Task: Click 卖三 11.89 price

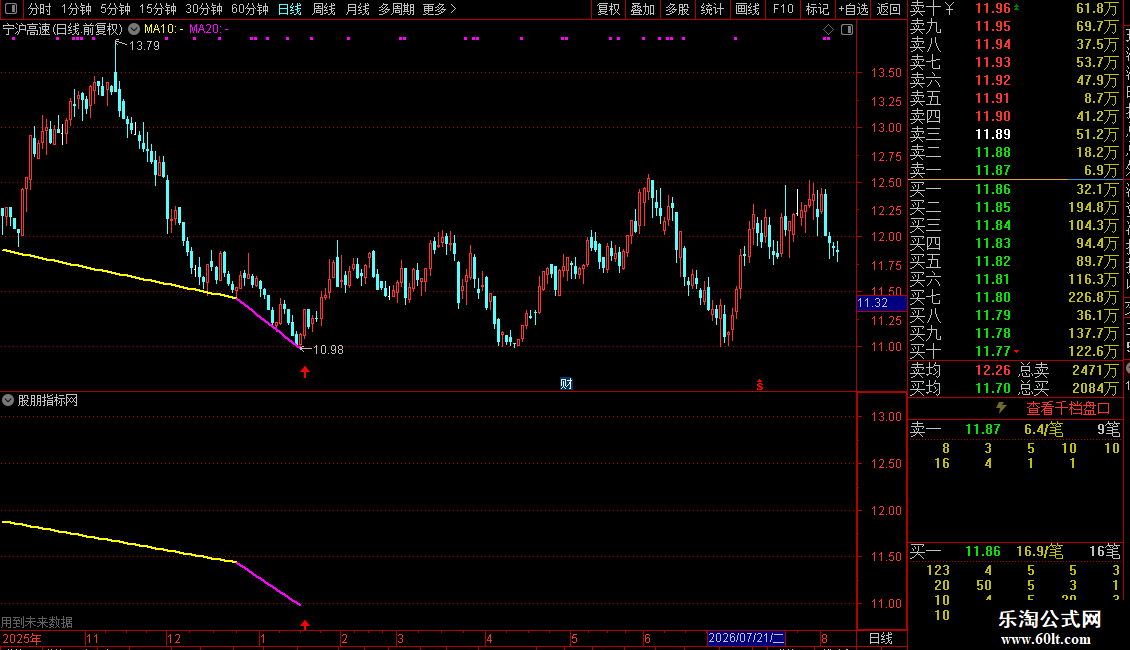Action: point(992,134)
